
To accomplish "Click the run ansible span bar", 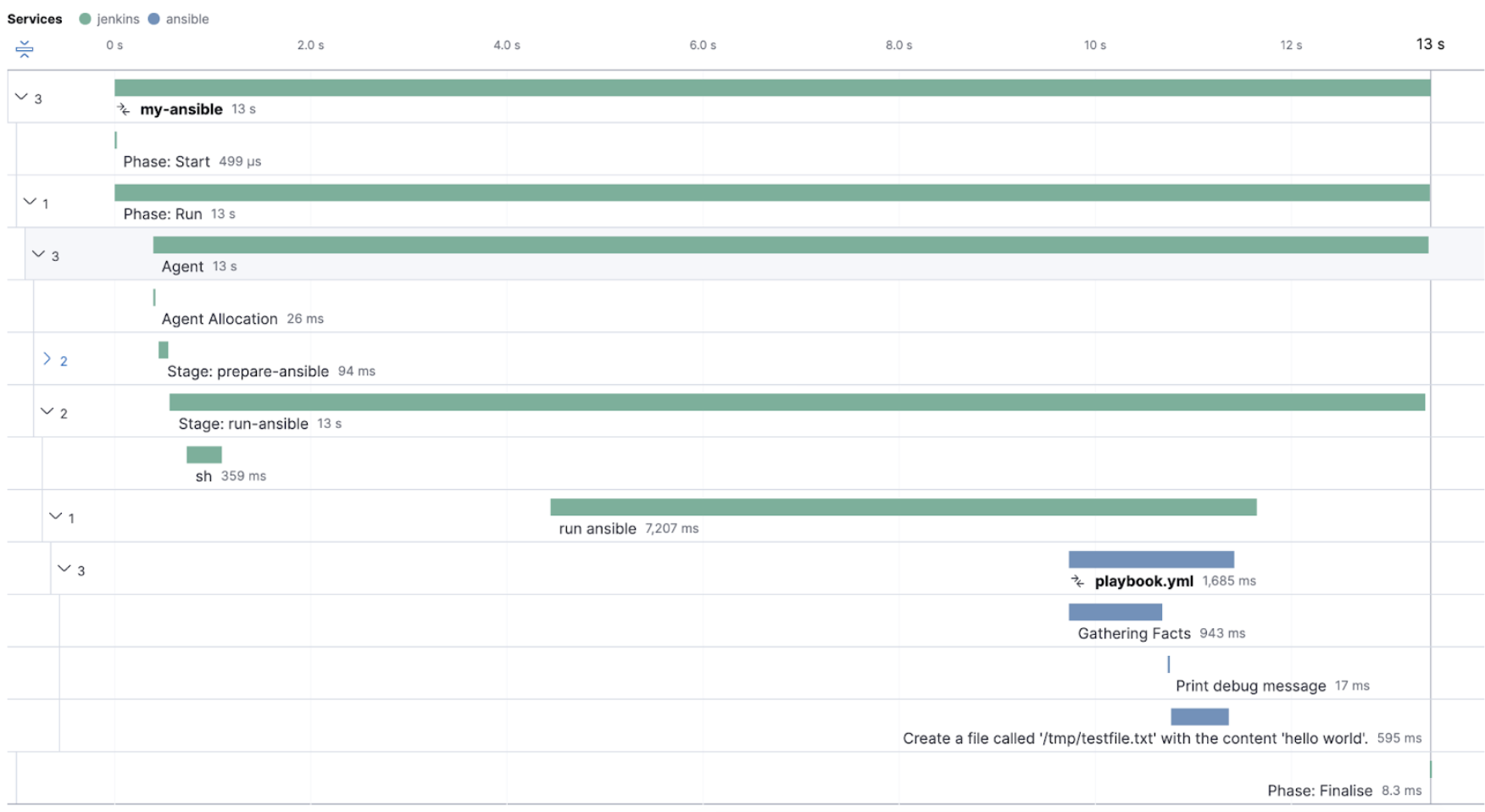I will click(x=903, y=507).
